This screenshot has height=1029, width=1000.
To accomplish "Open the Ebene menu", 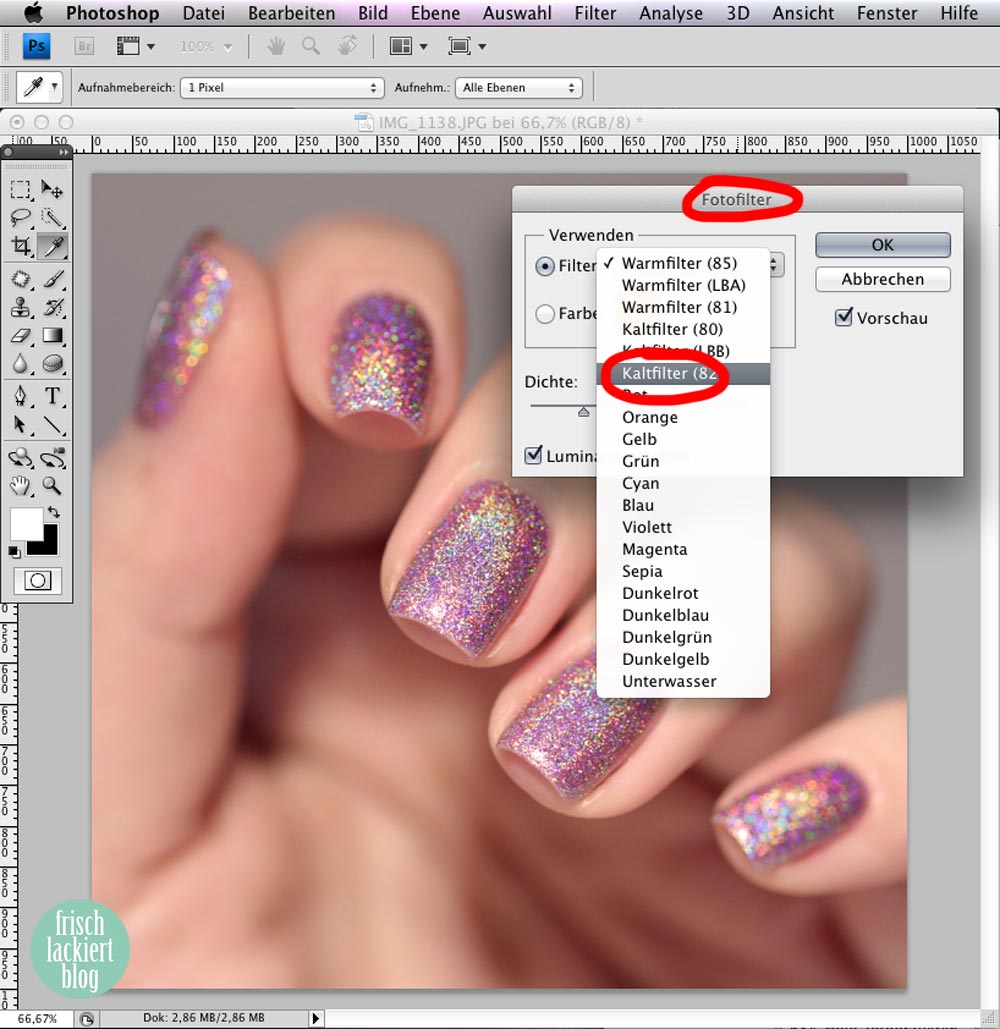I will tap(435, 13).
